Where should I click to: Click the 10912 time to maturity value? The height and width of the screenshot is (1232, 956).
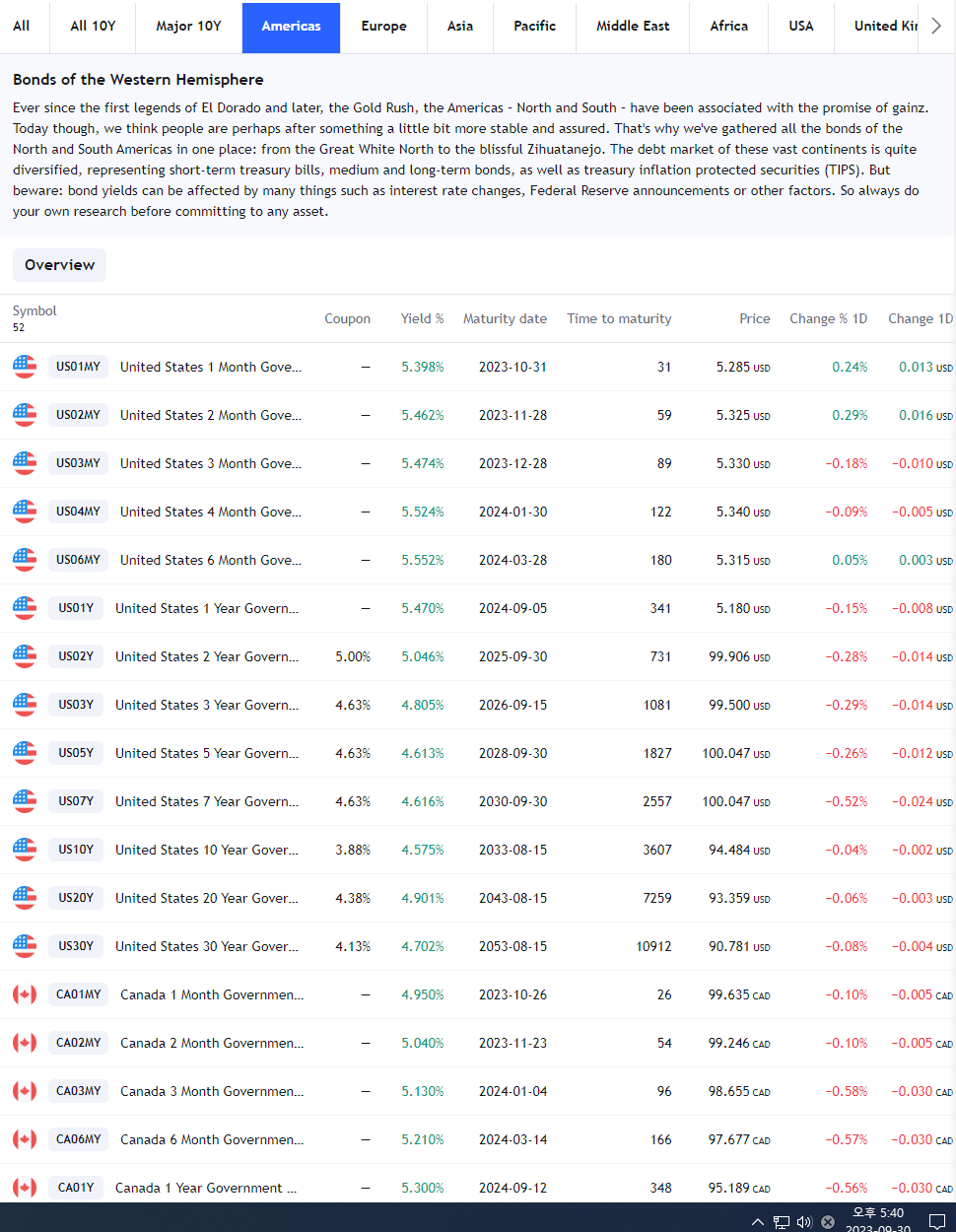(x=653, y=946)
